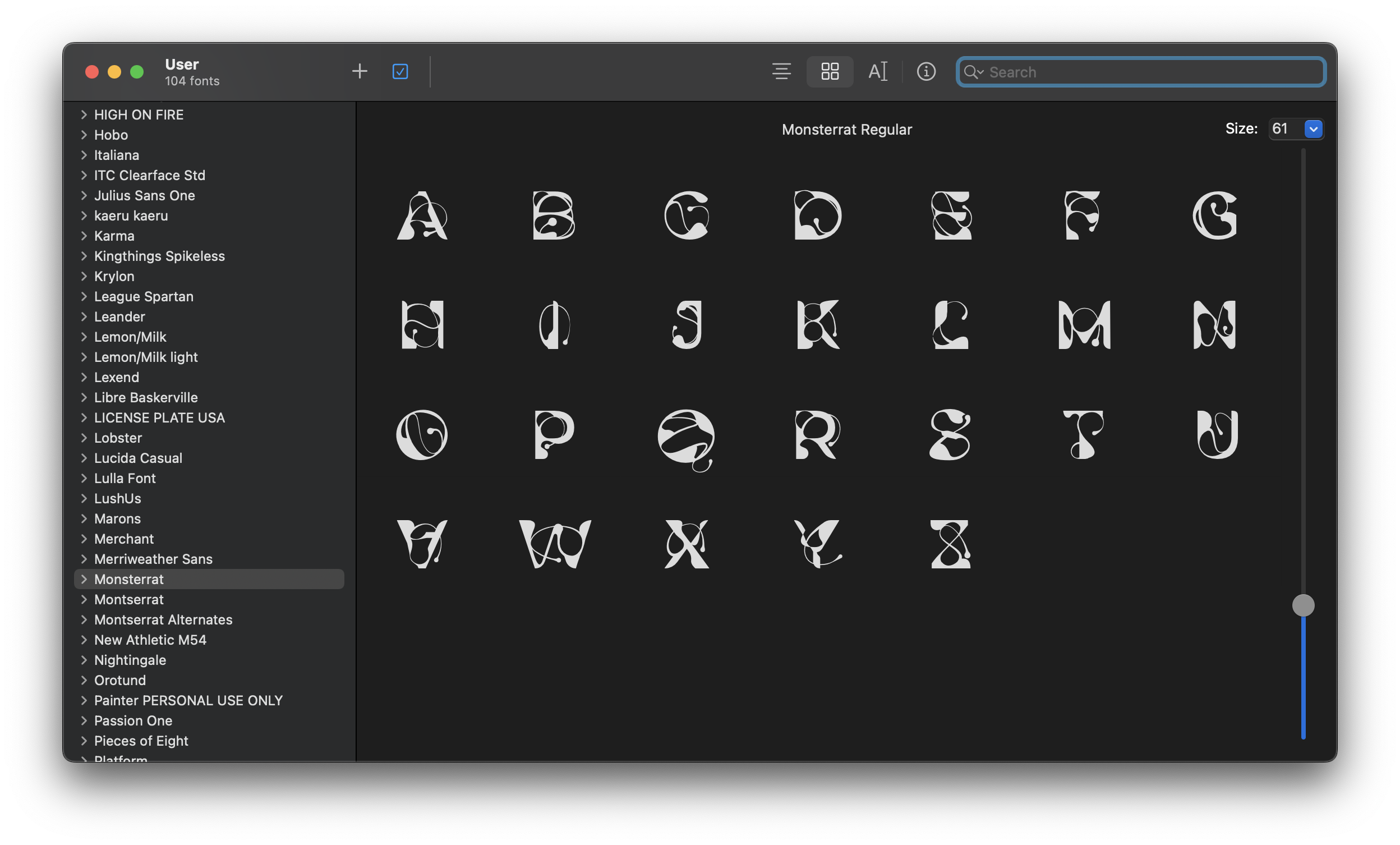Click the font size slider knob
Image resolution: width=1400 pixels, height=845 pixels.
(x=1303, y=605)
